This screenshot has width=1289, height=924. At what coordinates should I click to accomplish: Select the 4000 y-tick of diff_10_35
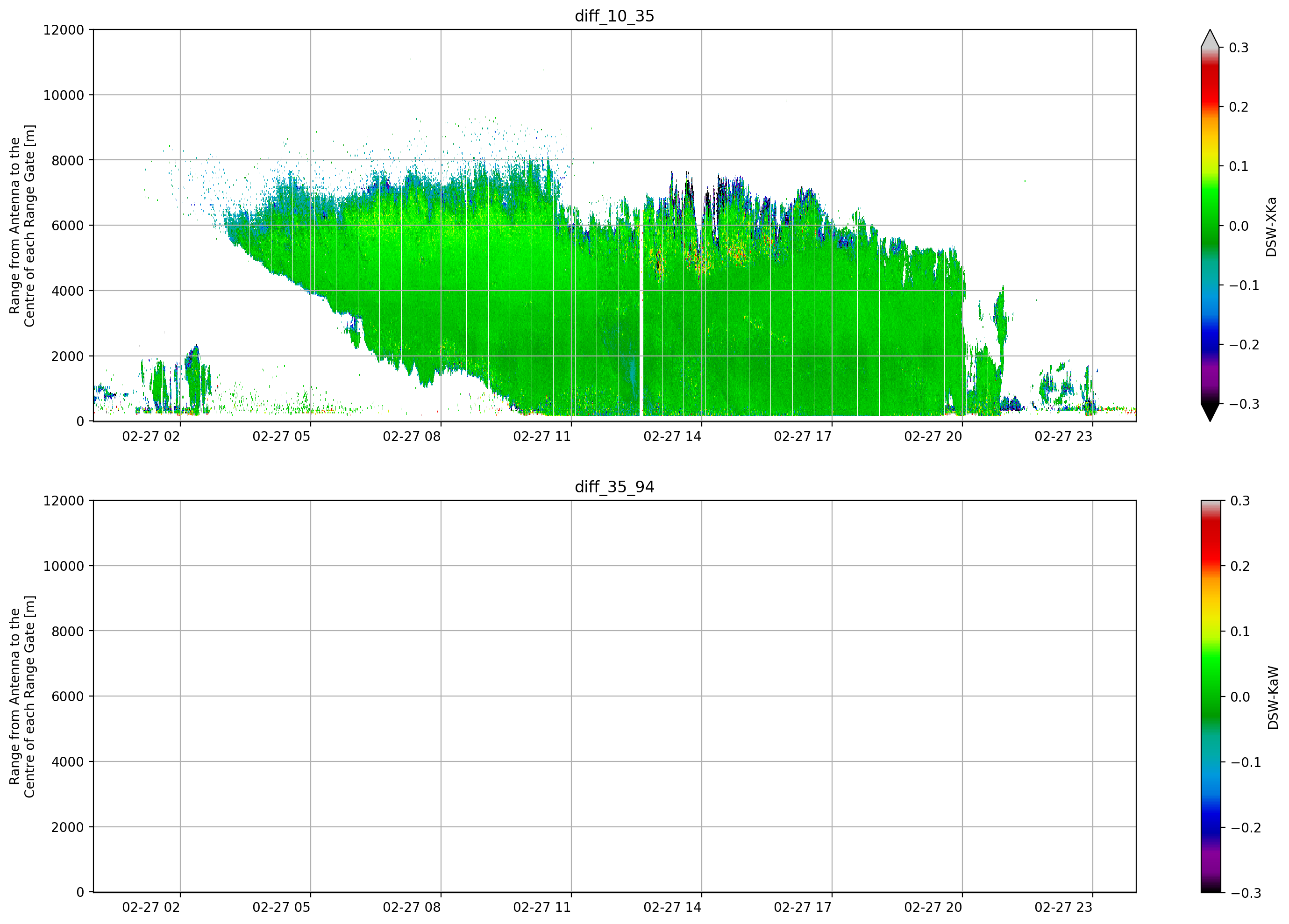(68, 291)
